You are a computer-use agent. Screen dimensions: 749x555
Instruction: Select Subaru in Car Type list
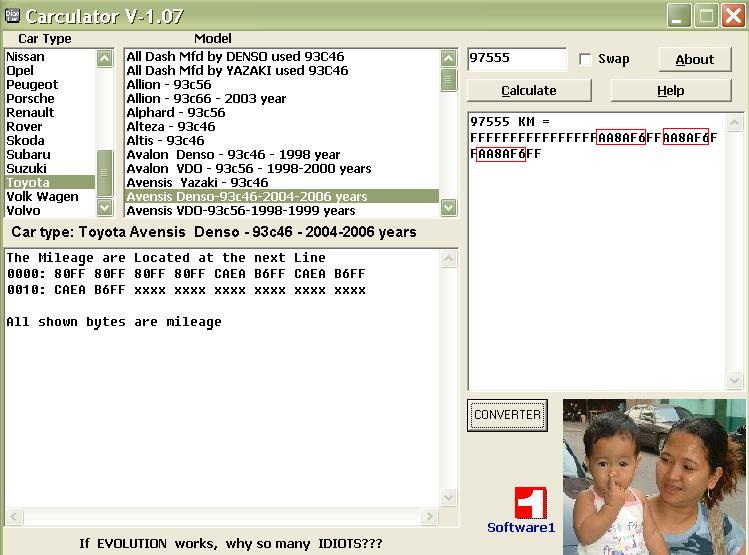point(50,155)
